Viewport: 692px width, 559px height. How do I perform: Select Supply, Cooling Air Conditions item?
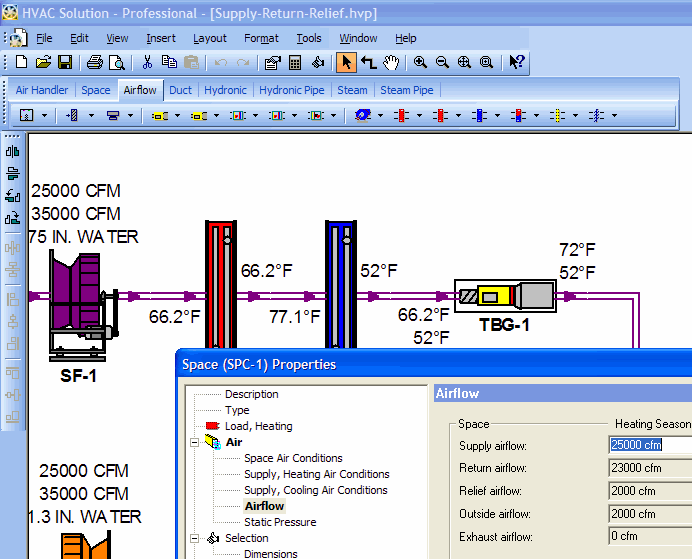(316, 490)
